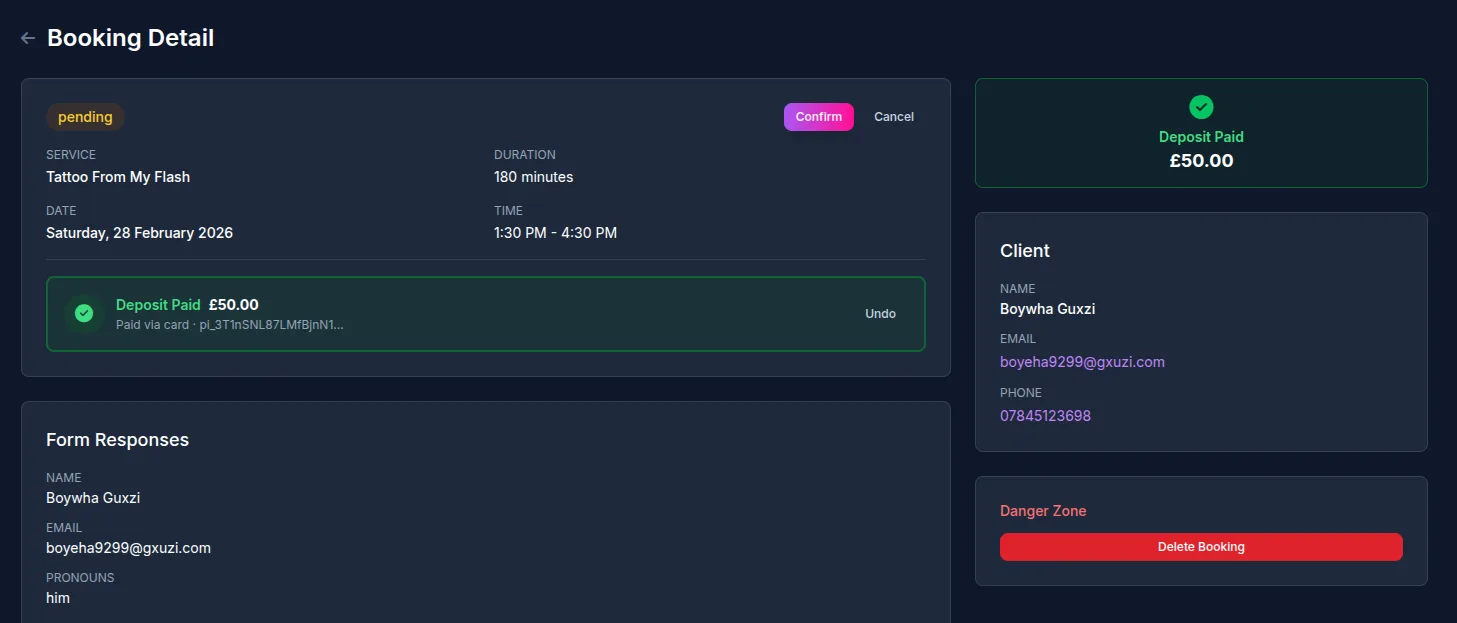Image resolution: width=1457 pixels, height=623 pixels.
Task: Select the email in Form Responses
Action: pos(128,548)
